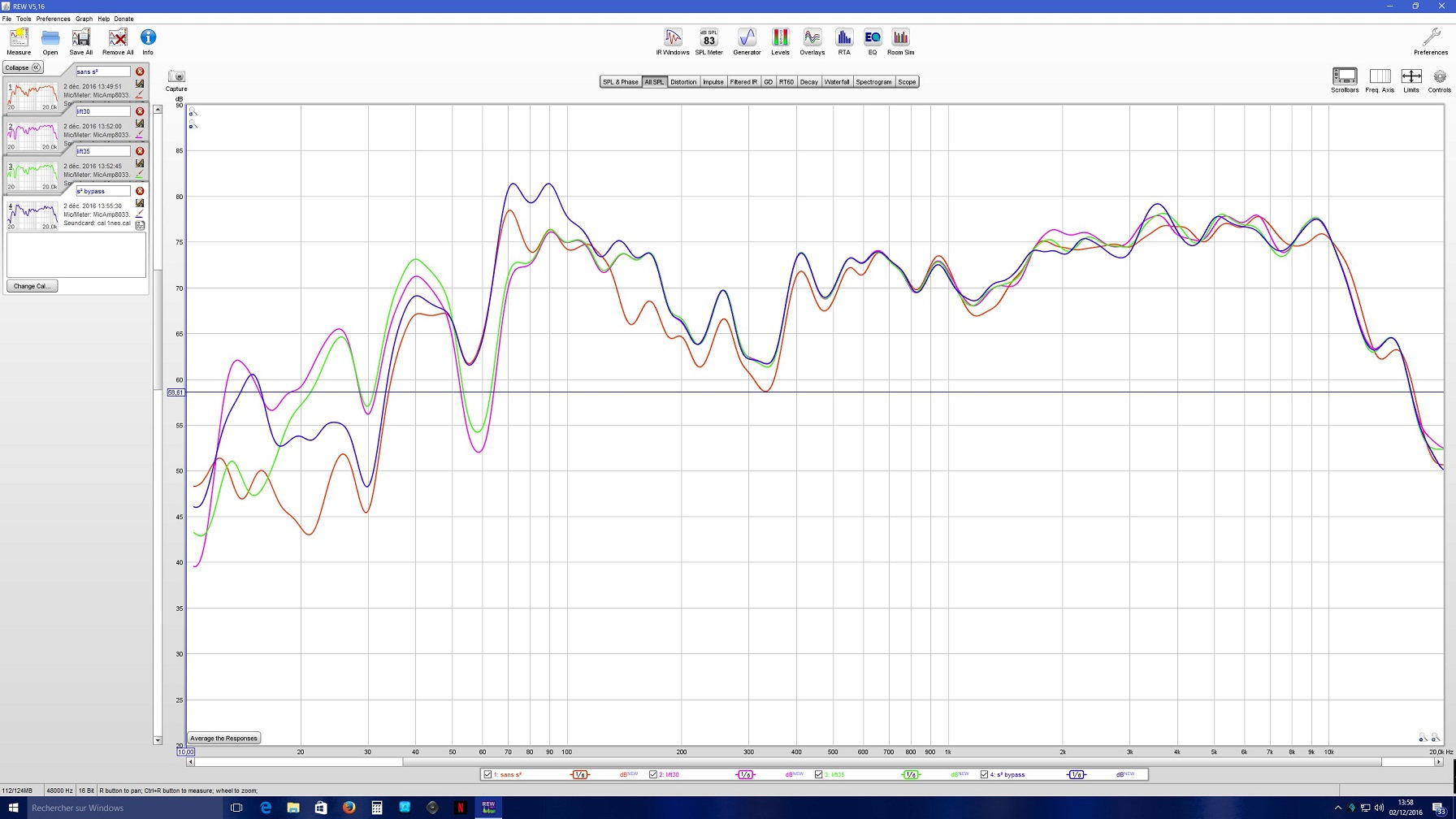Switch to Filtered IR tab
Image resolution: width=1456 pixels, height=819 pixels.
743,82
